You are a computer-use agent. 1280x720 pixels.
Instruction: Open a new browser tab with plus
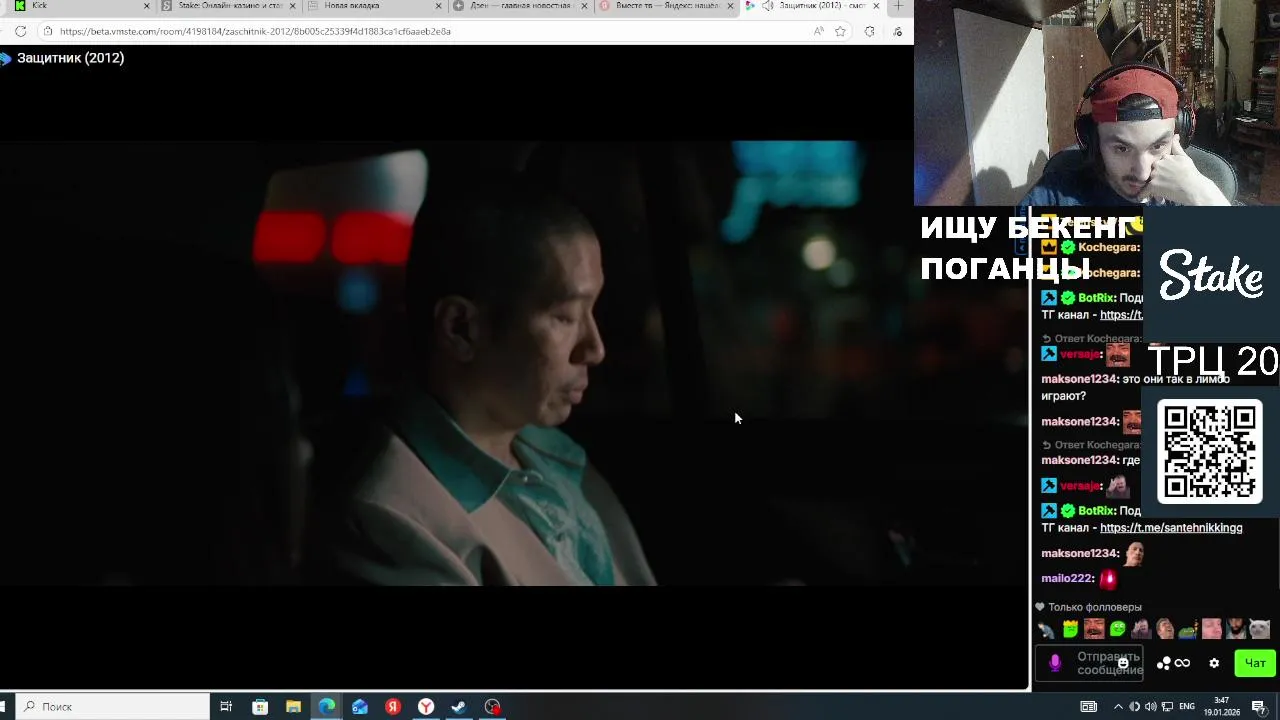[898, 6]
